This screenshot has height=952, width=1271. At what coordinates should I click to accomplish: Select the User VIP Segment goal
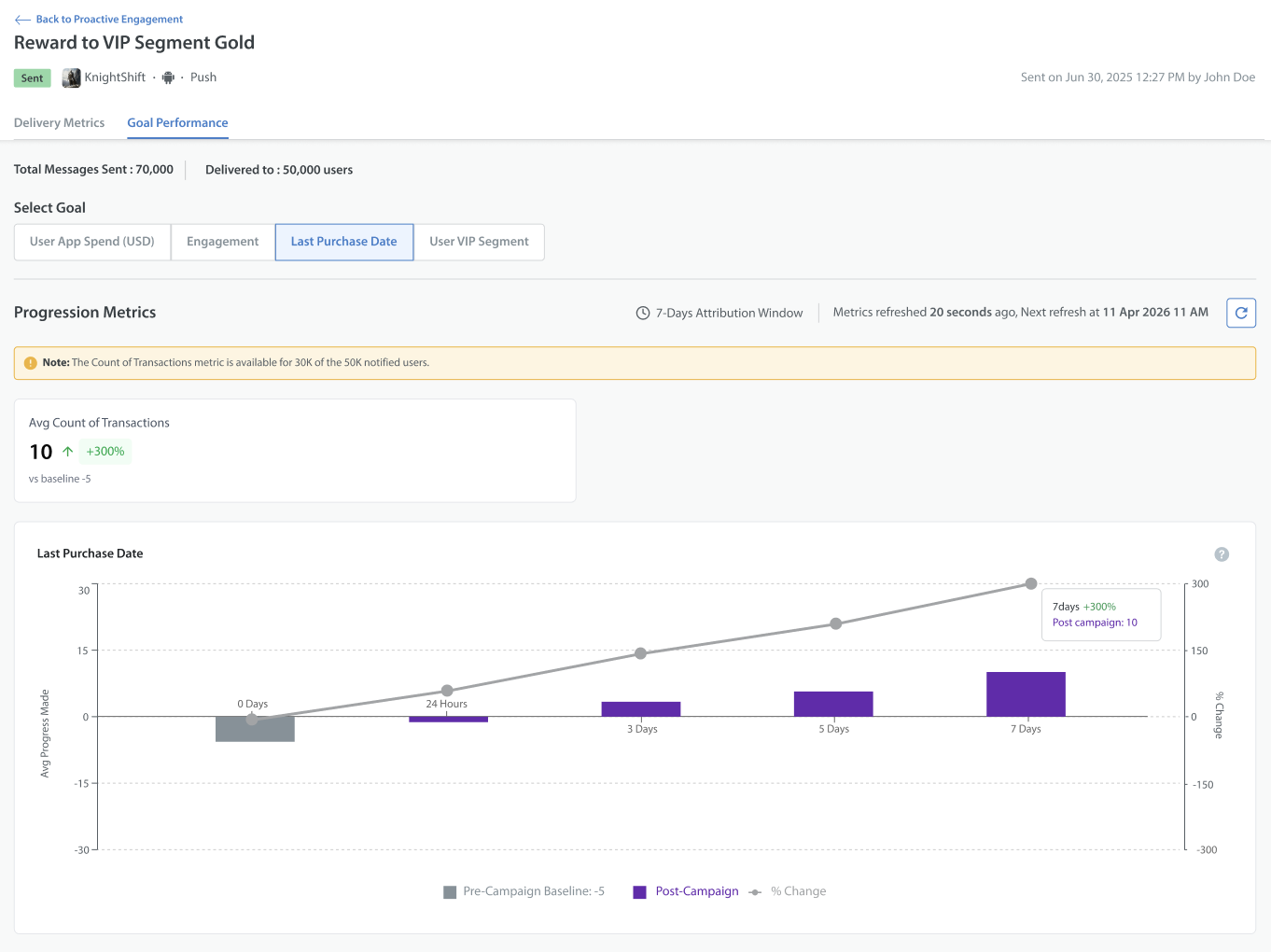click(x=479, y=242)
